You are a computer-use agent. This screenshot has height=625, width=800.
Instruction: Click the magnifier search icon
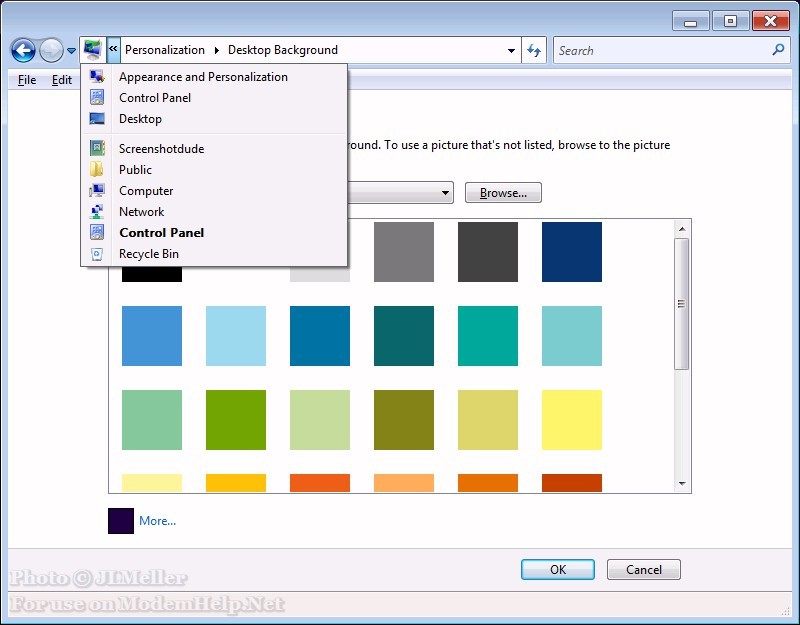[x=778, y=50]
